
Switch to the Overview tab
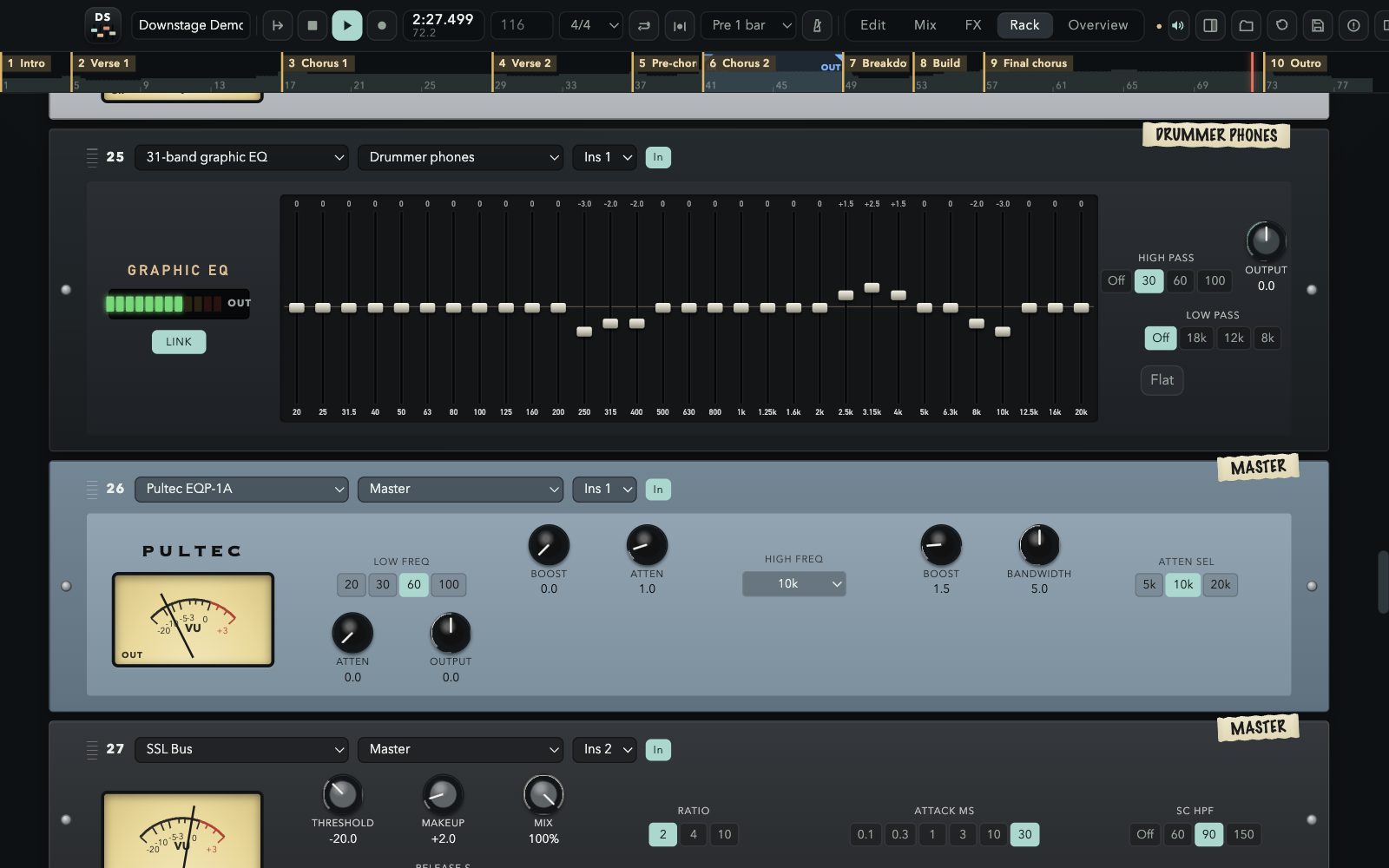pyautogui.click(x=1097, y=25)
